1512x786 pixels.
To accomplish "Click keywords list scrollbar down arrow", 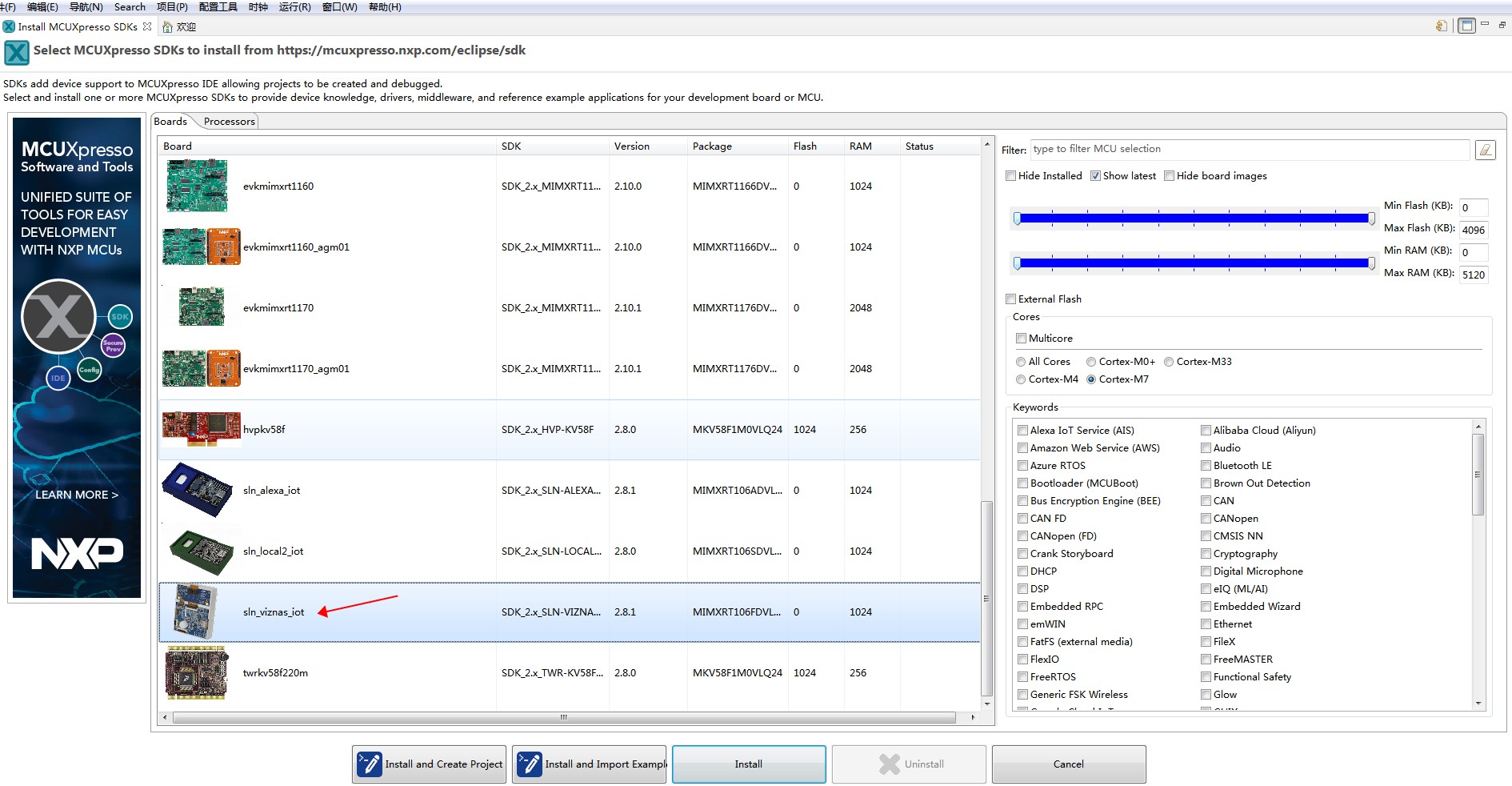I will point(1478,704).
